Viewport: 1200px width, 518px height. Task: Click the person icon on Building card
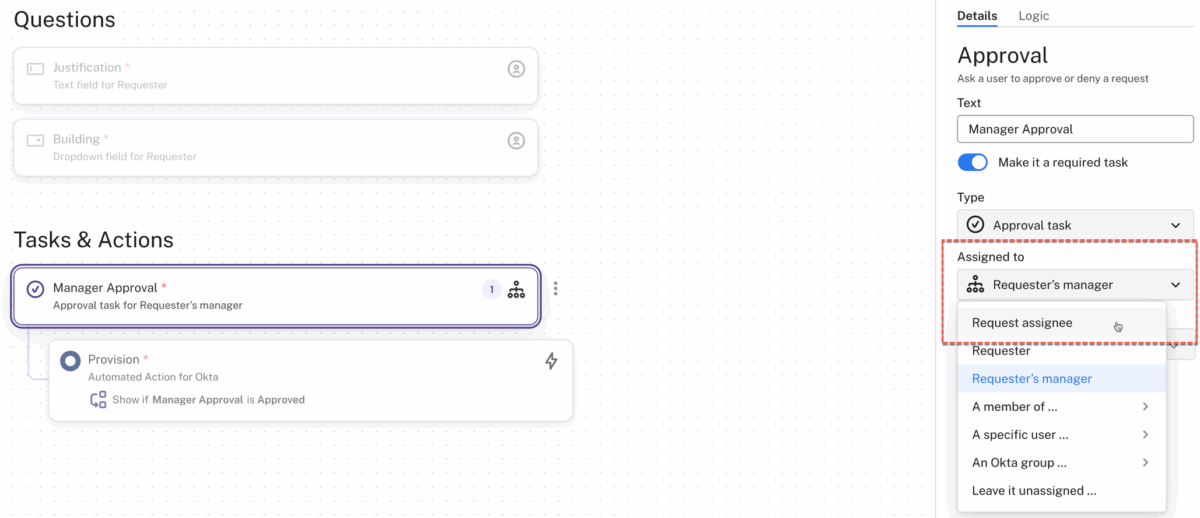pos(516,141)
